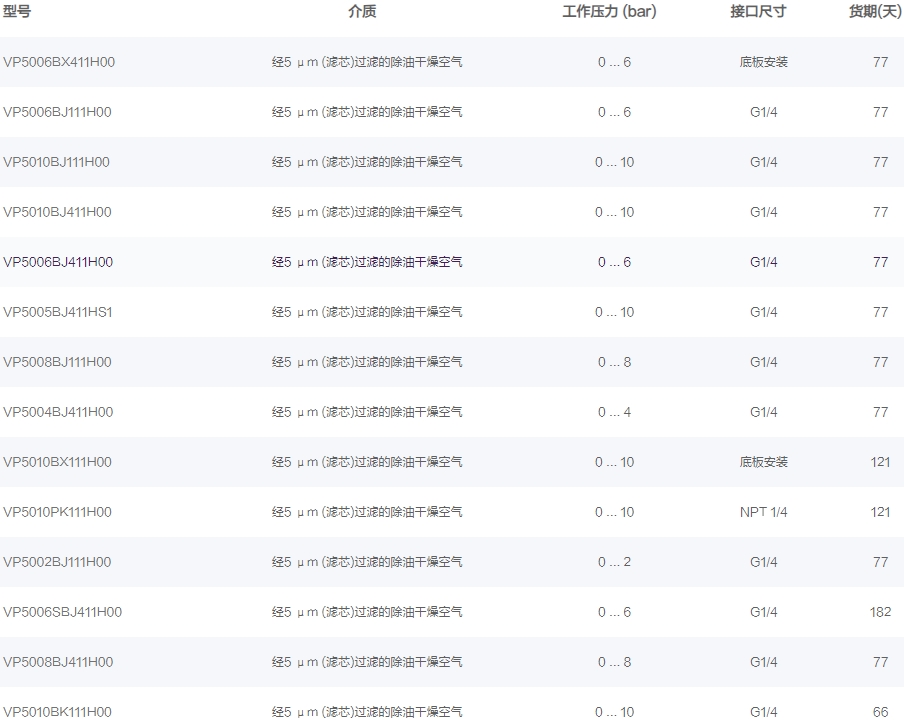This screenshot has width=904, height=722.
Task: Select model VP5010BX111H00
Action: click(57, 462)
